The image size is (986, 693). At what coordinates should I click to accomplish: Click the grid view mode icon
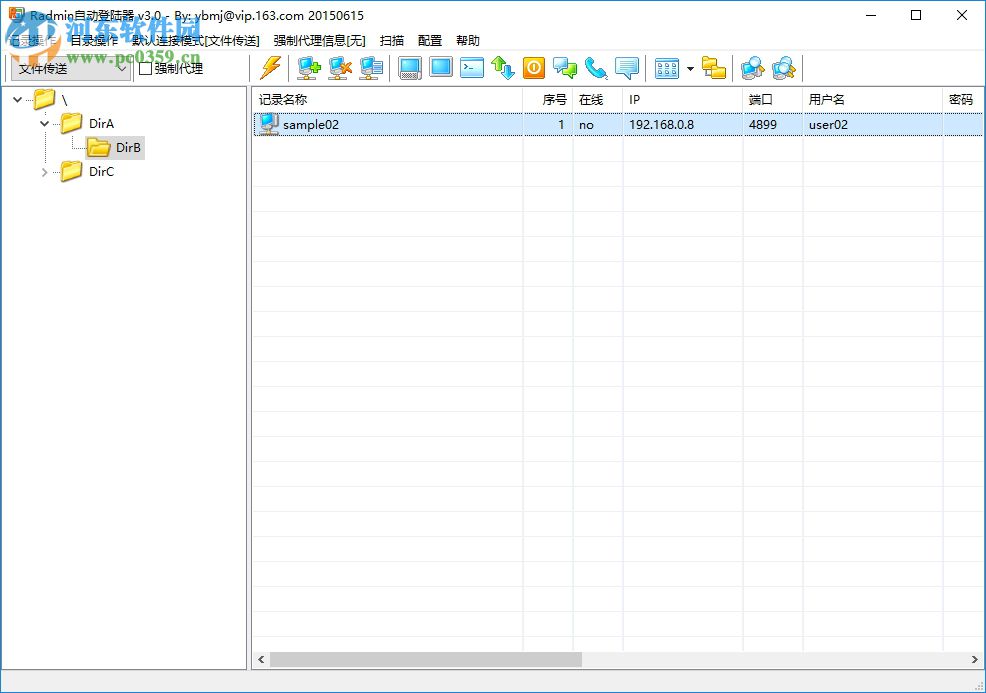pos(667,68)
